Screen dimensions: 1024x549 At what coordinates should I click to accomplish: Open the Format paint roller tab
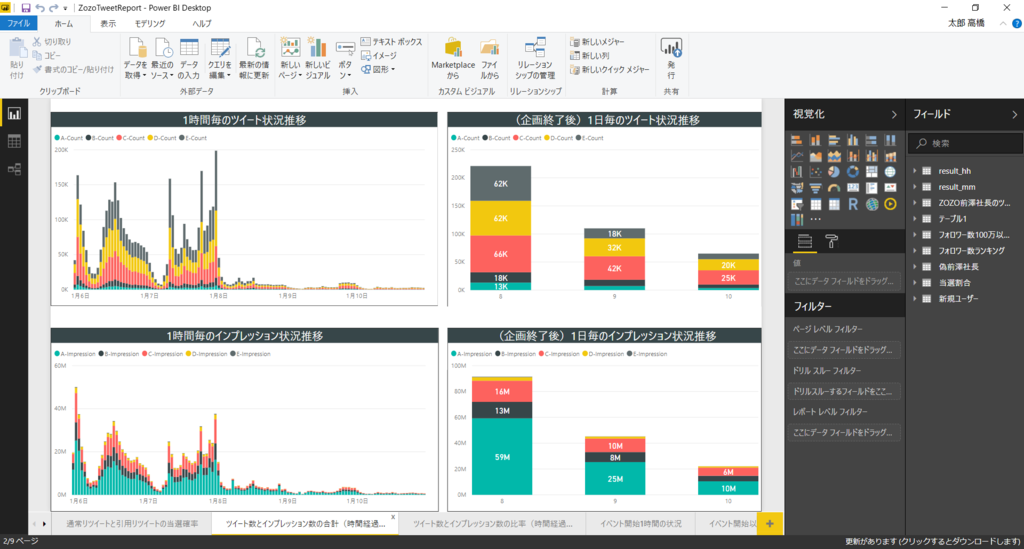point(831,242)
